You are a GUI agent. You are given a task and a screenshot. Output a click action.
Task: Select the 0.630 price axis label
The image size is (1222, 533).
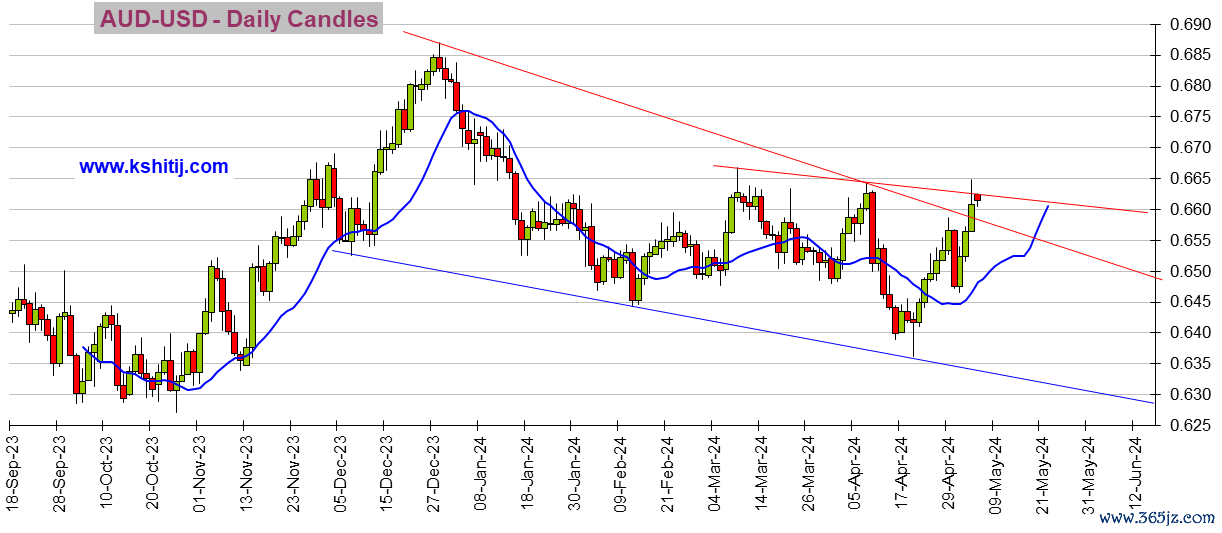click(1190, 394)
